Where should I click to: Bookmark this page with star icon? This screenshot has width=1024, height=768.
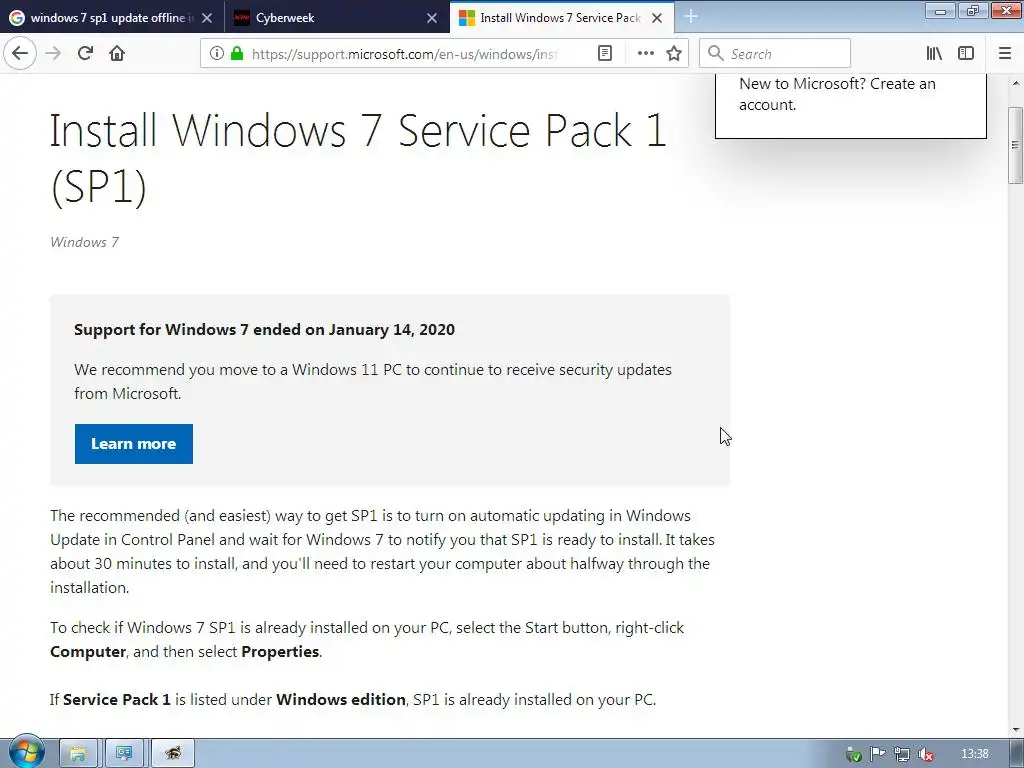[674, 54]
